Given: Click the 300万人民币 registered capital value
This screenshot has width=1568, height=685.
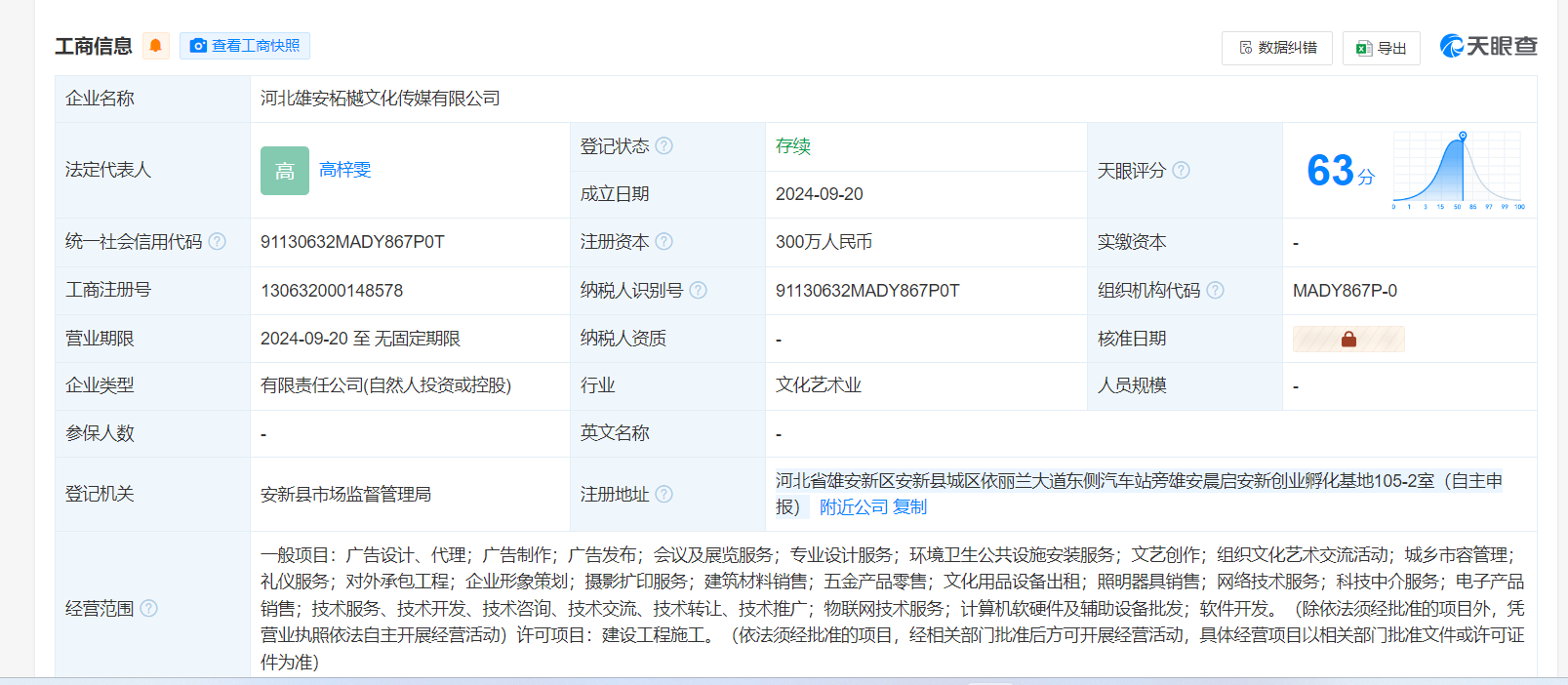Looking at the screenshot, I should click(824, 242).
